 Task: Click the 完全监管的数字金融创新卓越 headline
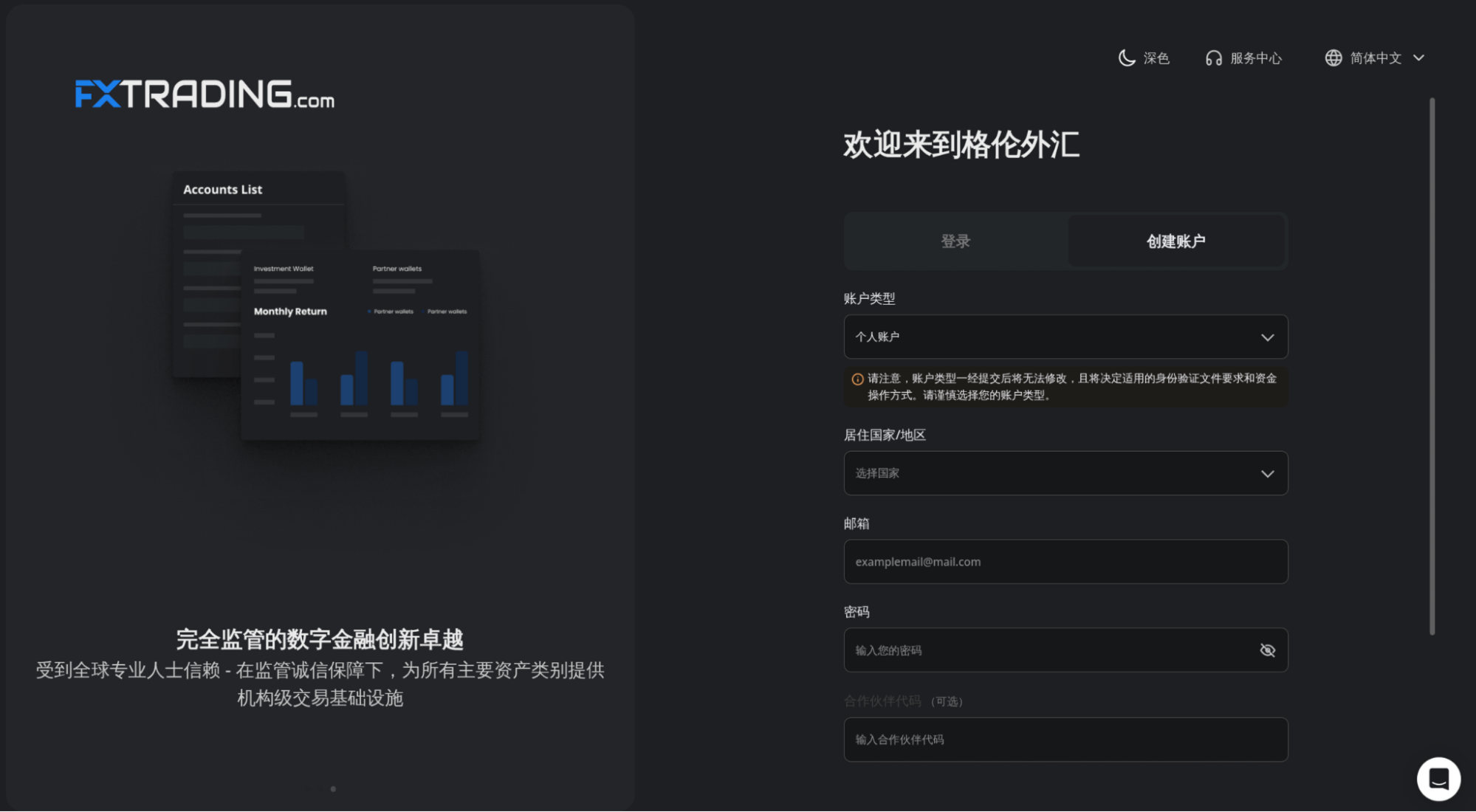[320, 639]
